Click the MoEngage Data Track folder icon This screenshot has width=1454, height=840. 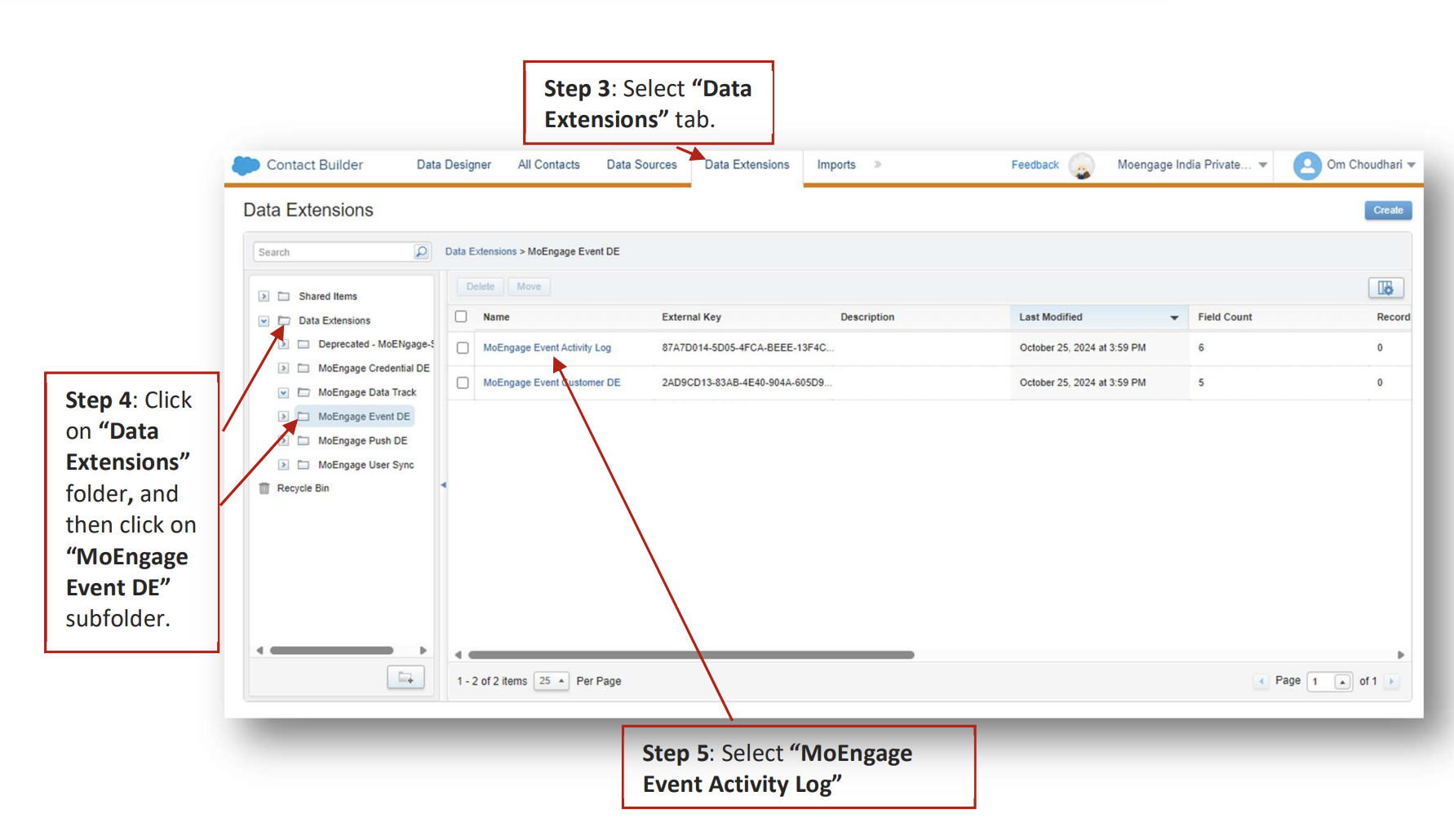[x=304, y=392]
